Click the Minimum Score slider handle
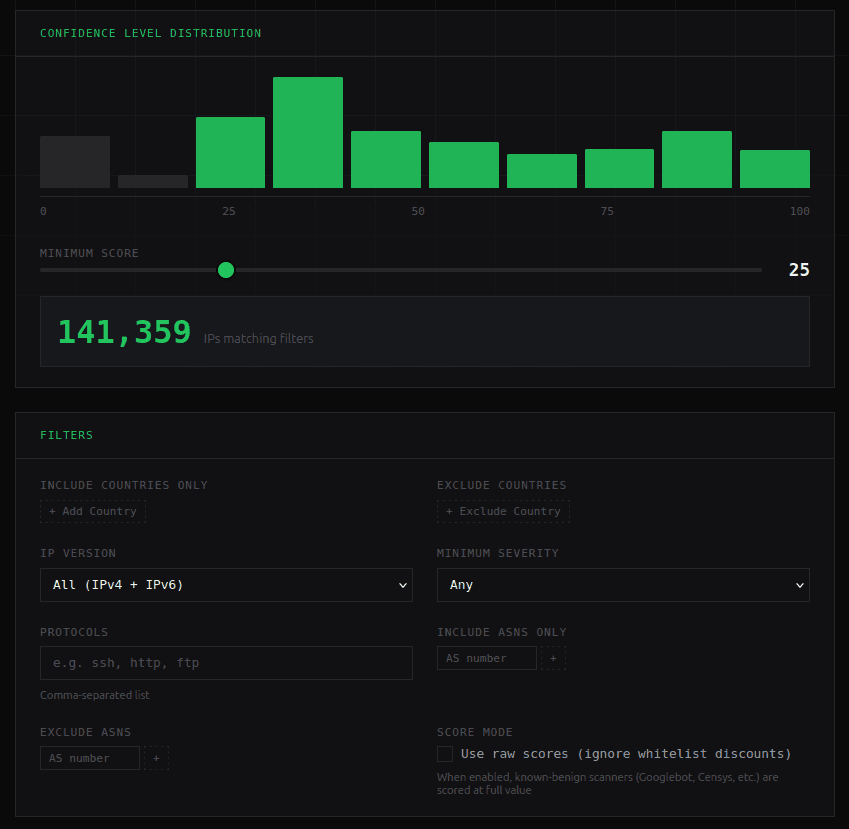This screenshot has width=849, height=829. tap(226, 270)
